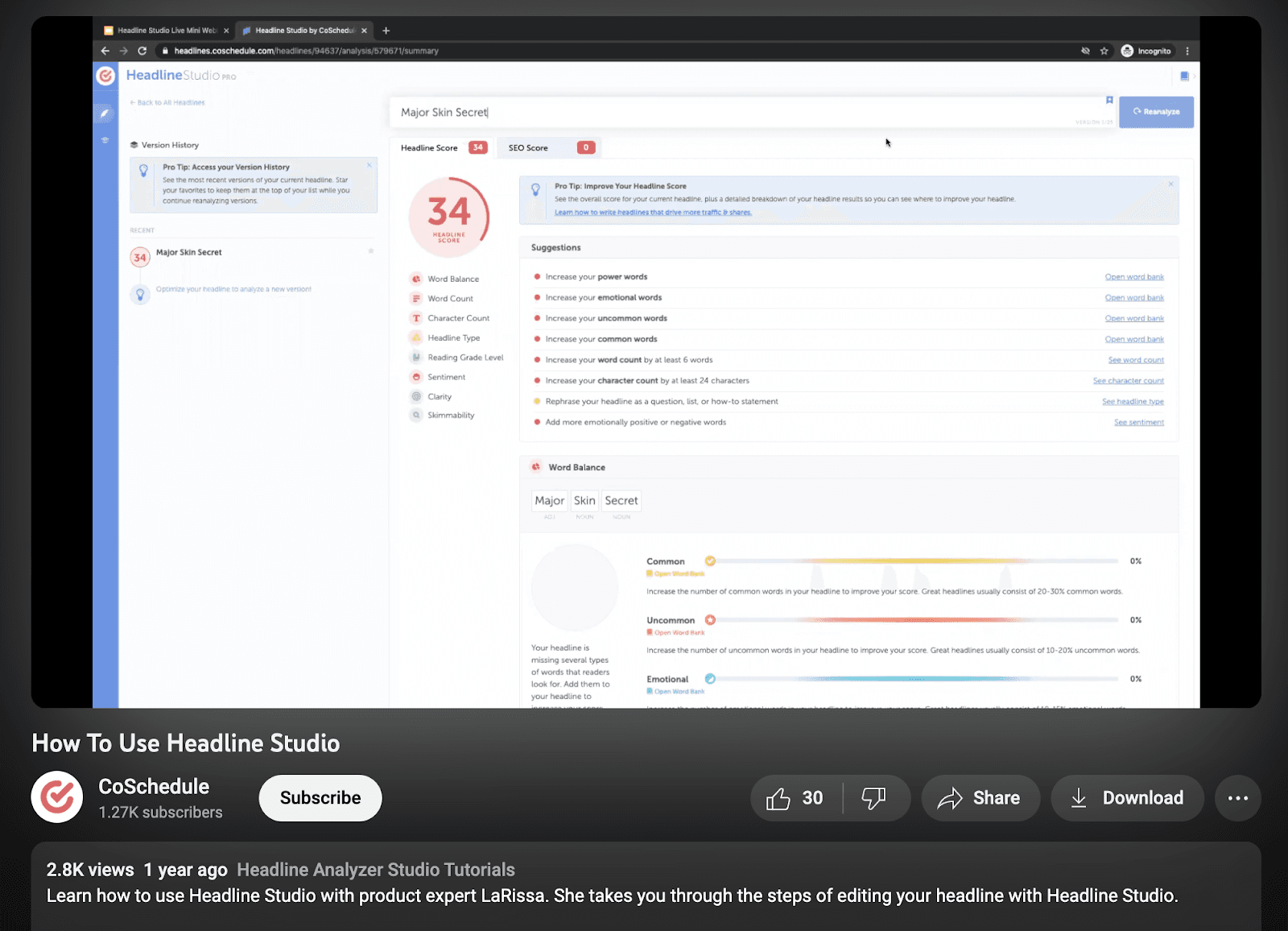
Task: Click See sentiment link
Action: tap(1139, 423)
